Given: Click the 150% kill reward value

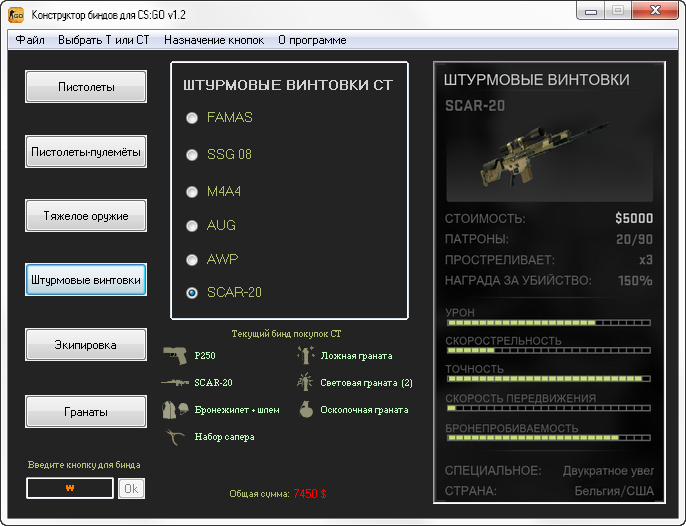Looking at the screenshot, I should pyautogui.click(x=635, y=281).
